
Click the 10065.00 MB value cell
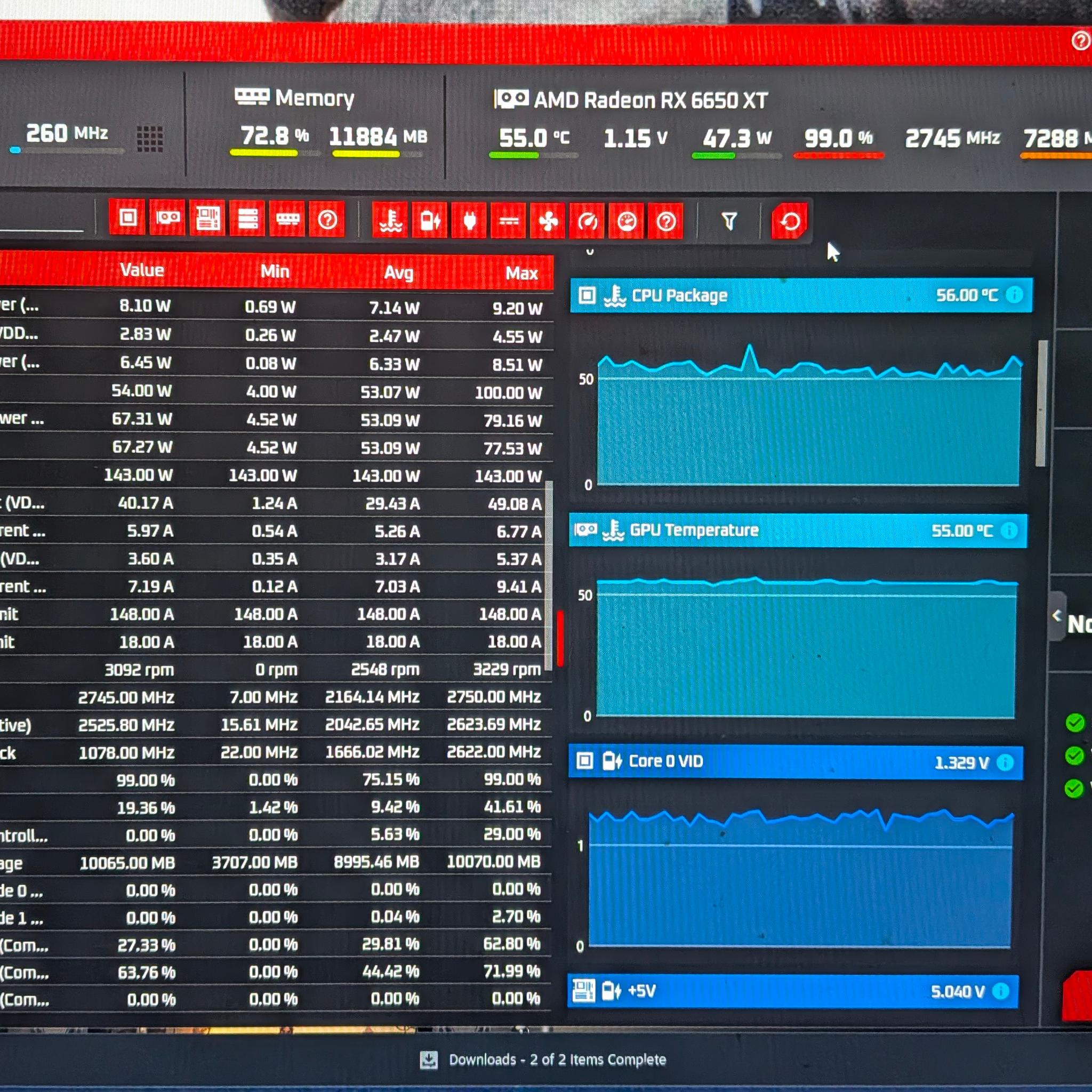click(x=127, y=863)
